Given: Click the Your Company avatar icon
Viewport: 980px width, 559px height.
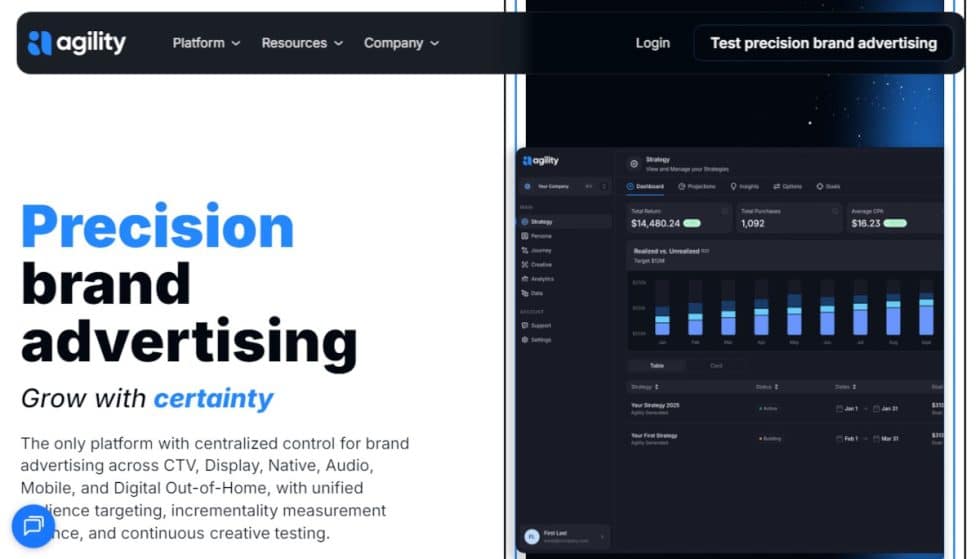Looking at the screenshot, I should [528, 186].
